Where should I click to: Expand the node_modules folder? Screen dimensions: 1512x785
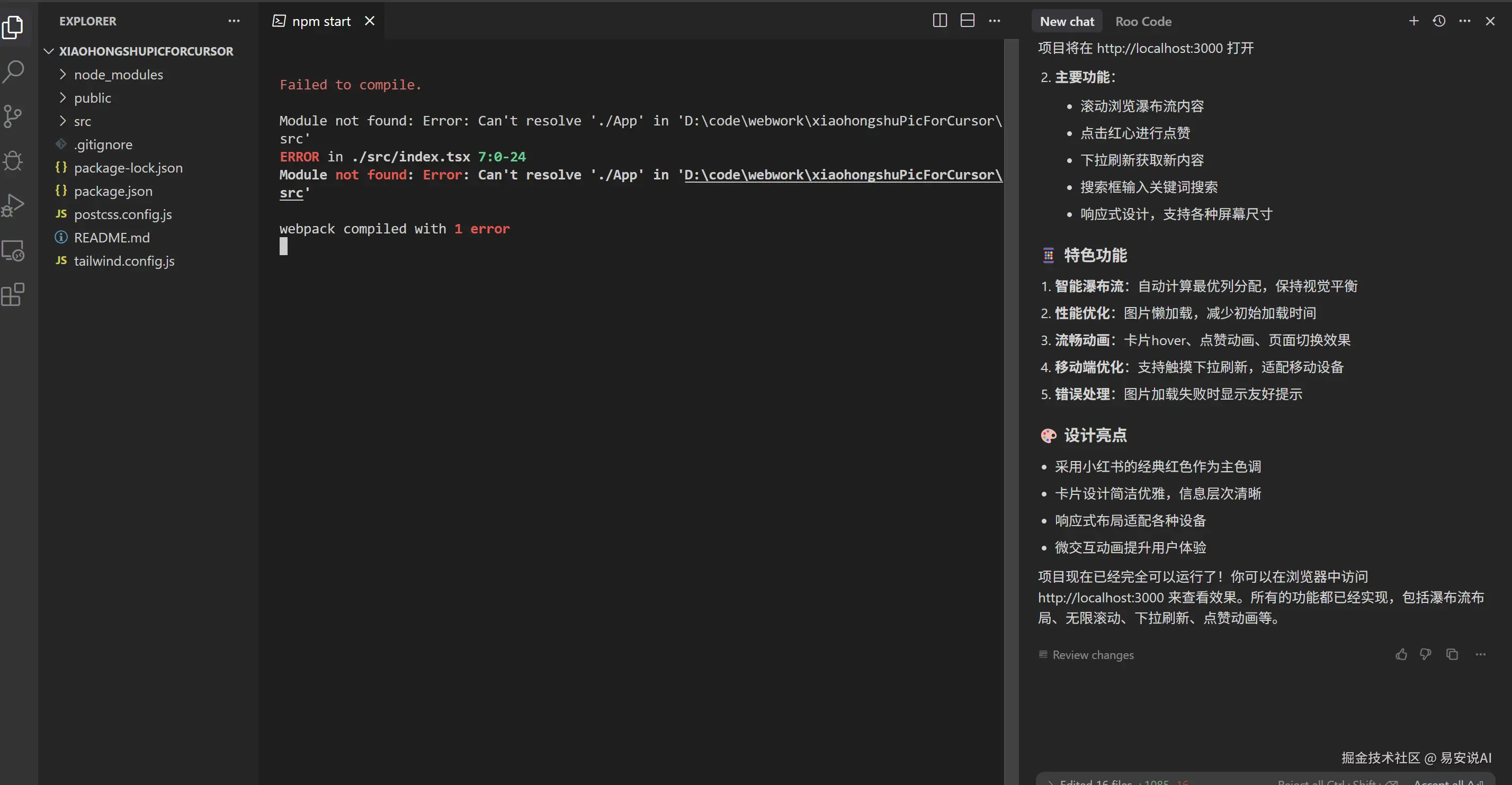tap(118, 75)
